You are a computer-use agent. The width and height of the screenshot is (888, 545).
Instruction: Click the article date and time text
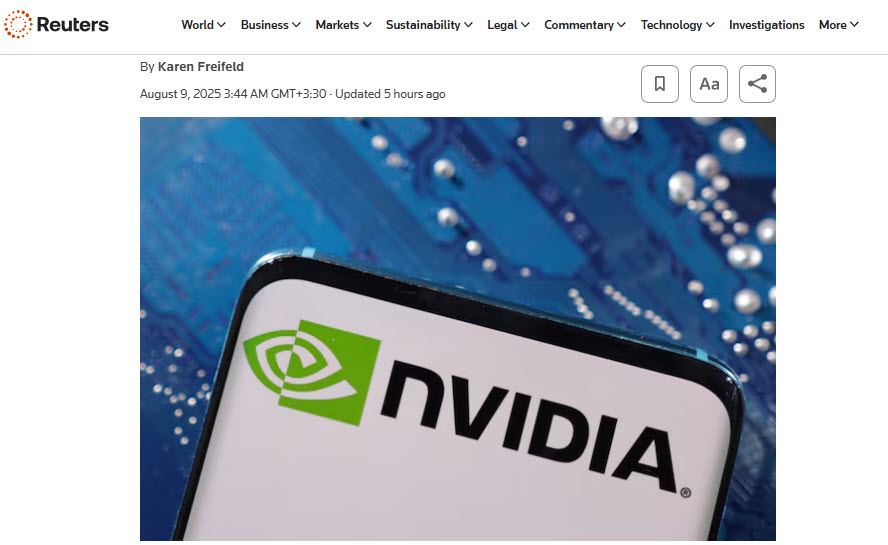tap(233, 94)
